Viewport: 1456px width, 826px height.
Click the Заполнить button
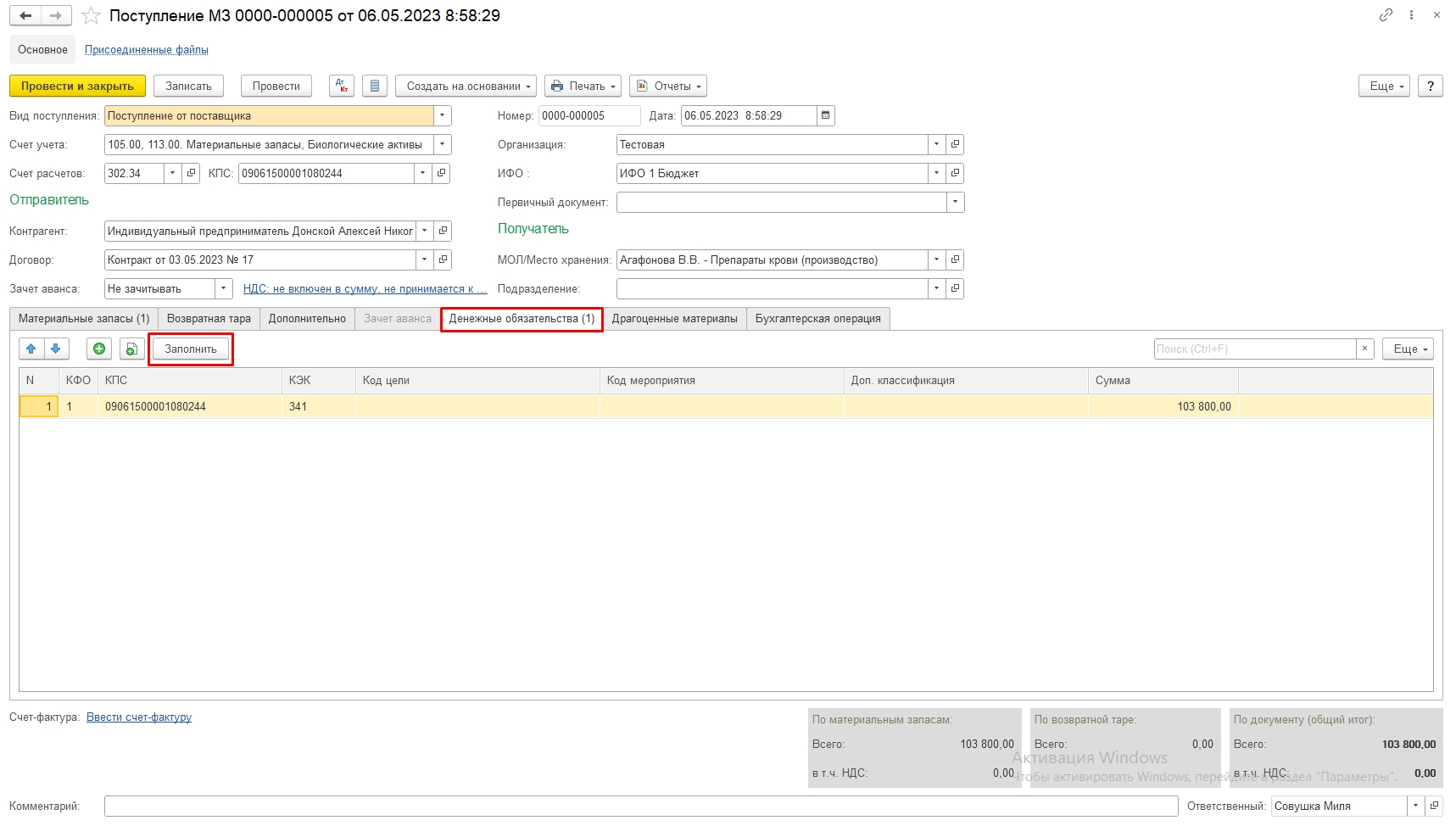pos(191,349)
